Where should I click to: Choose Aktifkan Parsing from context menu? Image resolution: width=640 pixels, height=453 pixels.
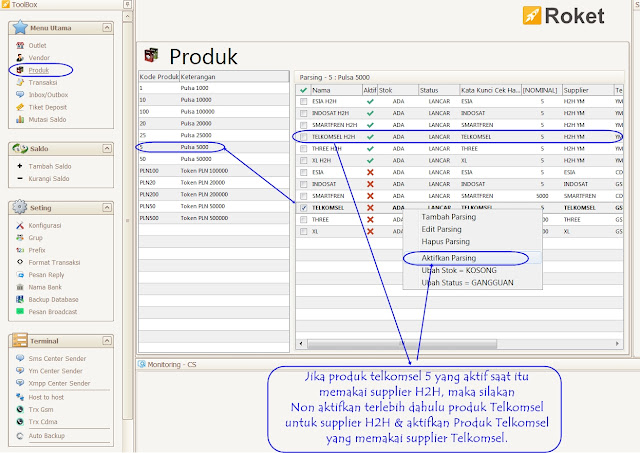coord(449,258)
